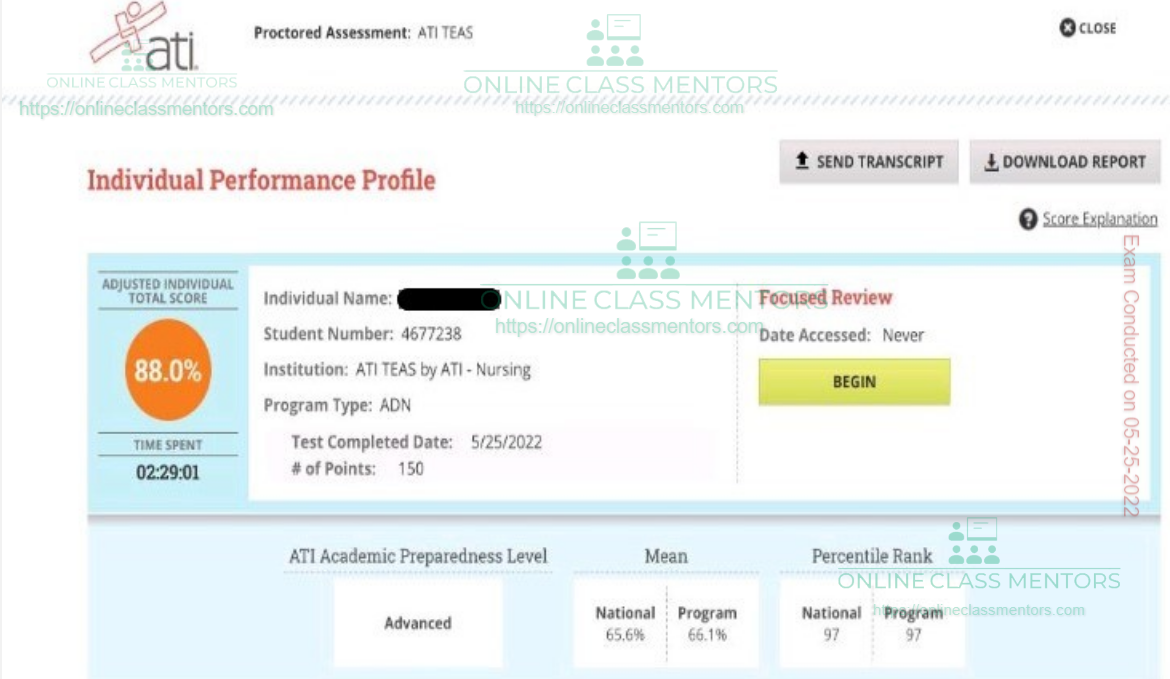1170x679 pixels.
Task: Select the Focused Review heading
Action: tap(825, 298)
